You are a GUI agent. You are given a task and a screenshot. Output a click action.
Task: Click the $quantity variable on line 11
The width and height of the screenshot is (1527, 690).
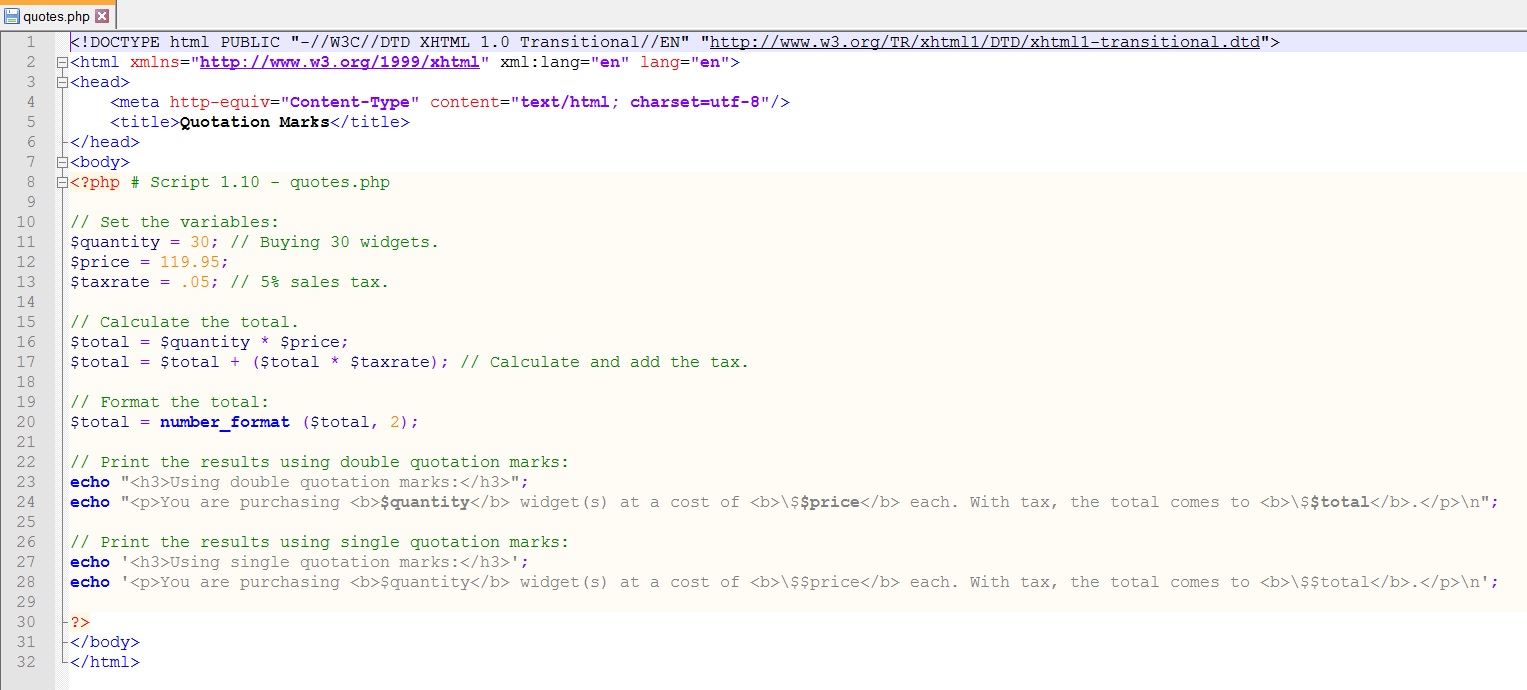click(115, 242)
